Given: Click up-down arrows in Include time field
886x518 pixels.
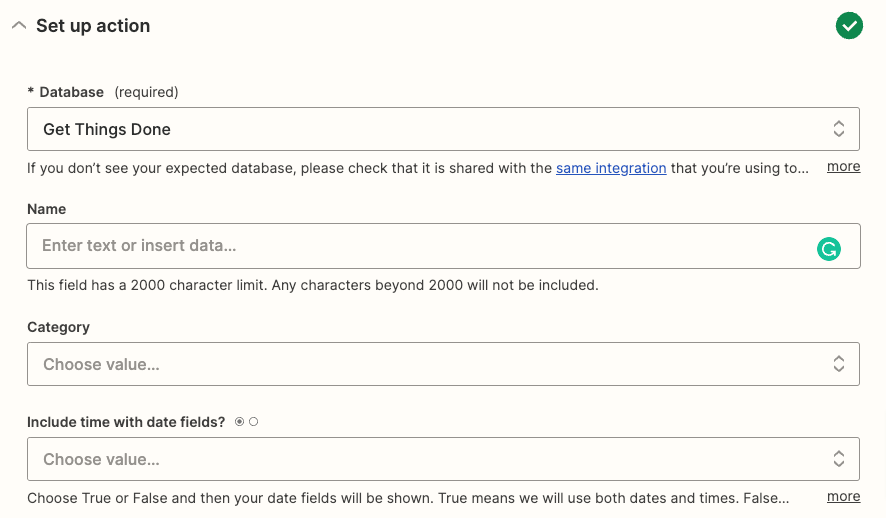Looking at the screenshot, I should coord(839,459).
